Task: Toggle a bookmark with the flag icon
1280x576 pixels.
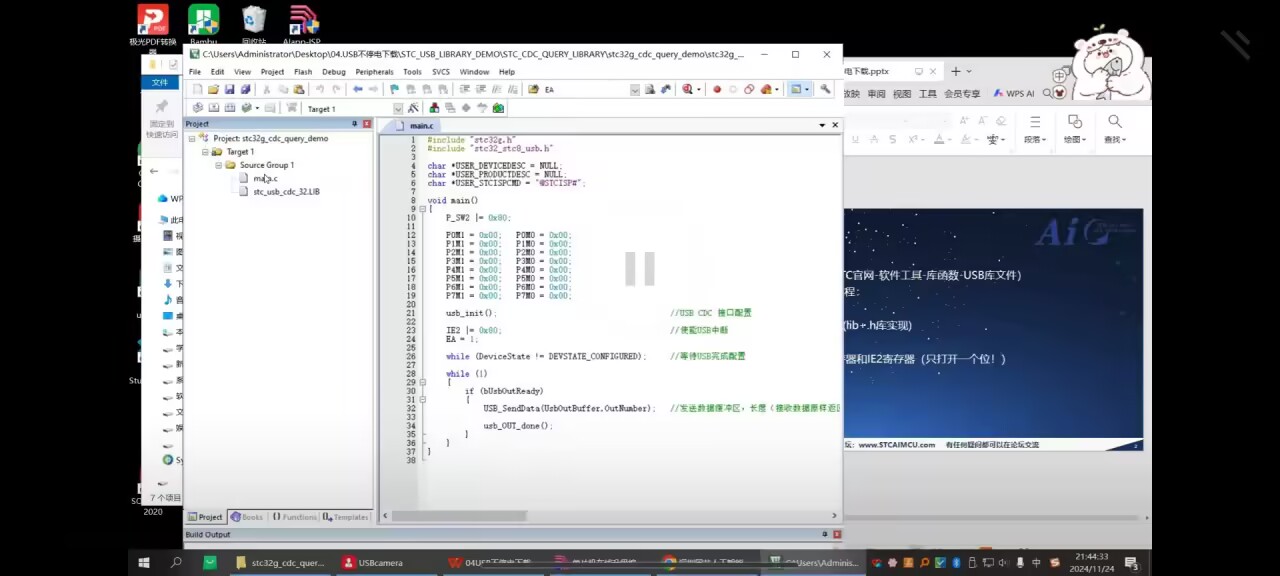Action: [395, 89]
